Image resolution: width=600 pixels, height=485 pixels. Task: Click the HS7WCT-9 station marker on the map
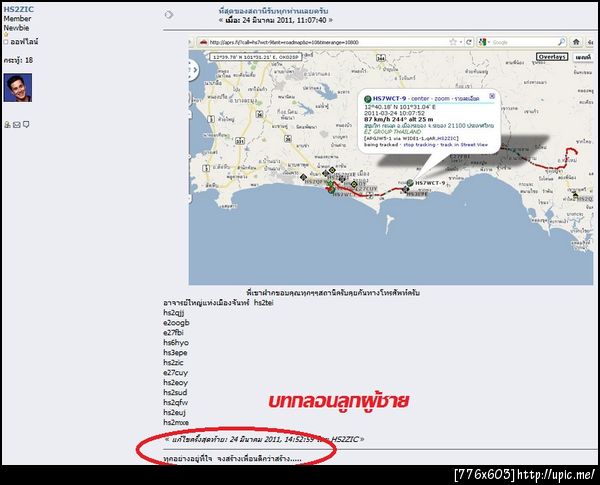click(410, 183)
